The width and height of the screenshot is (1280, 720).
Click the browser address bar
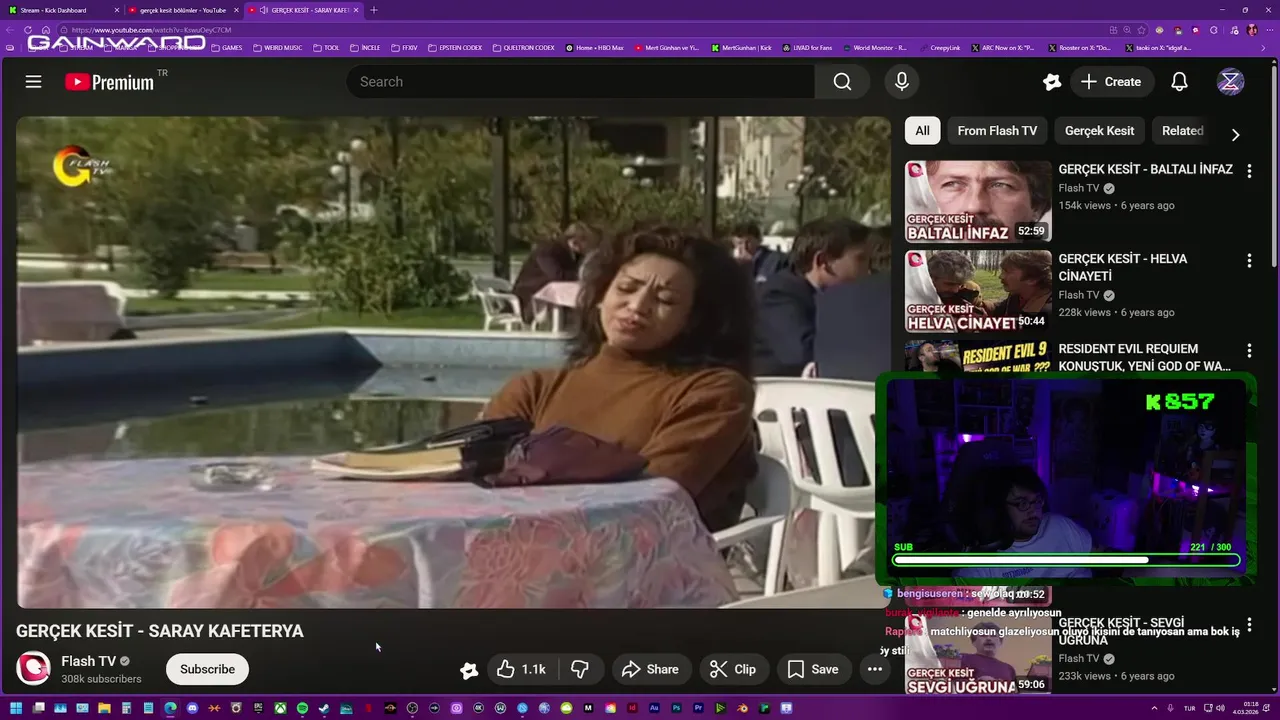click(x=580, y=30)
